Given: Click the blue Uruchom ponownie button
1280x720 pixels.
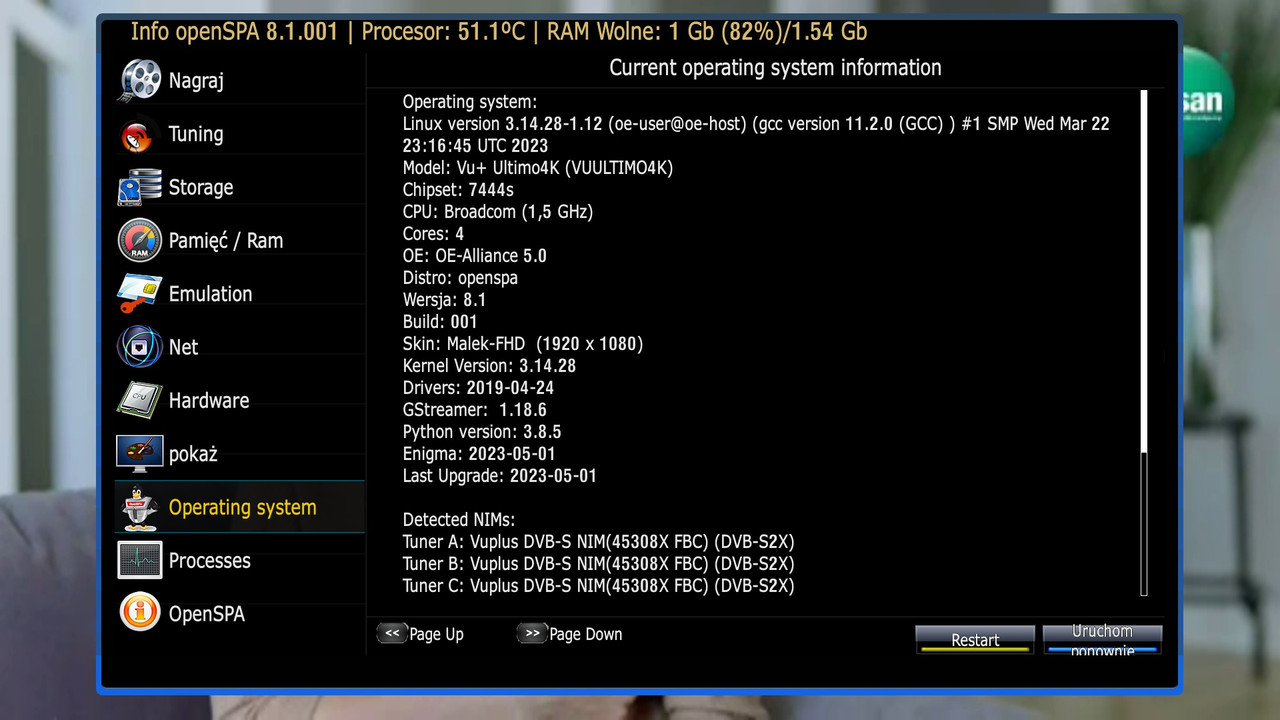Looking at the screenshot, I should click(x=1102, y=640).
